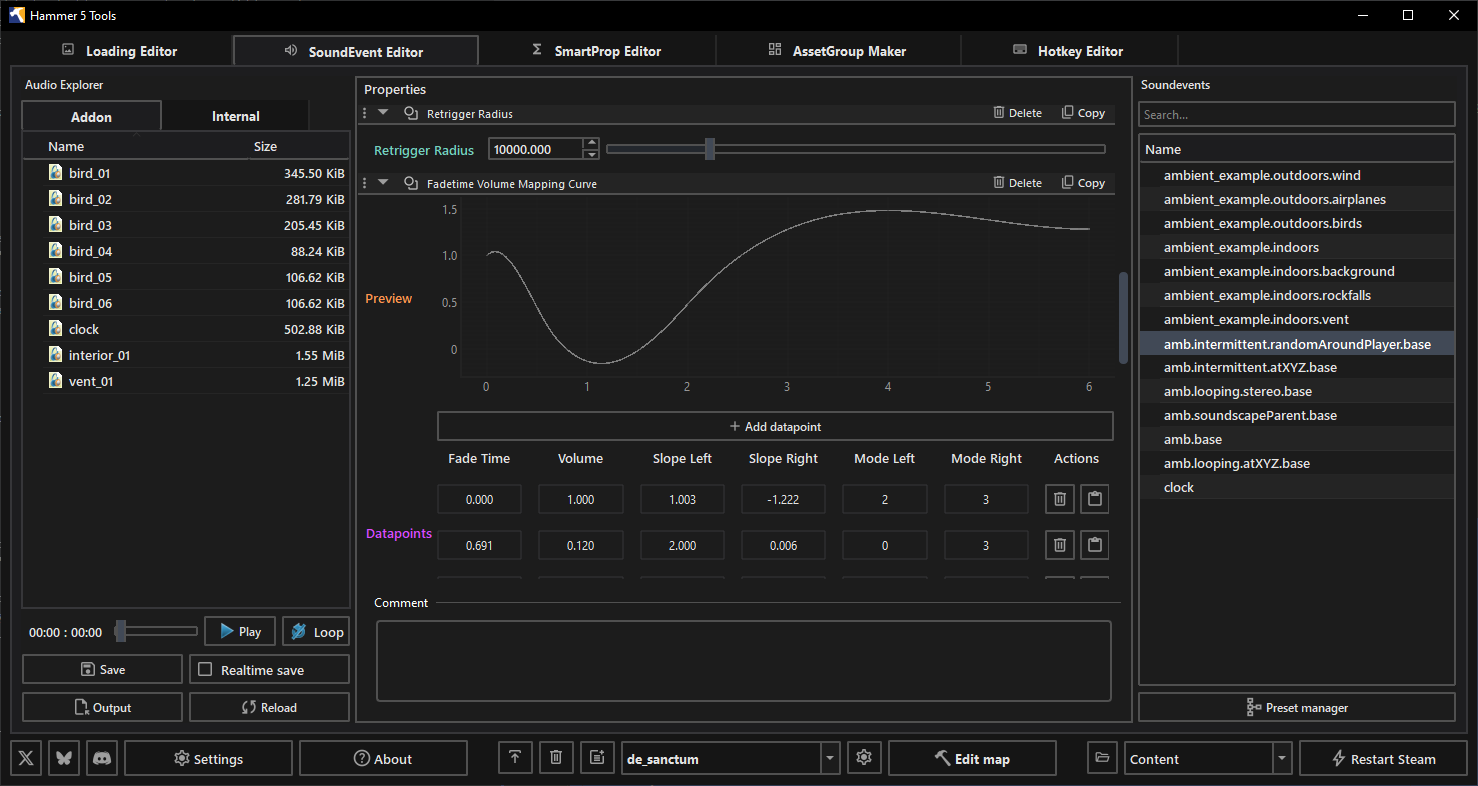Click the Retrigger Radius value field
The image size is (1478, 786).
pyautogui.click(x=536, y=149)
